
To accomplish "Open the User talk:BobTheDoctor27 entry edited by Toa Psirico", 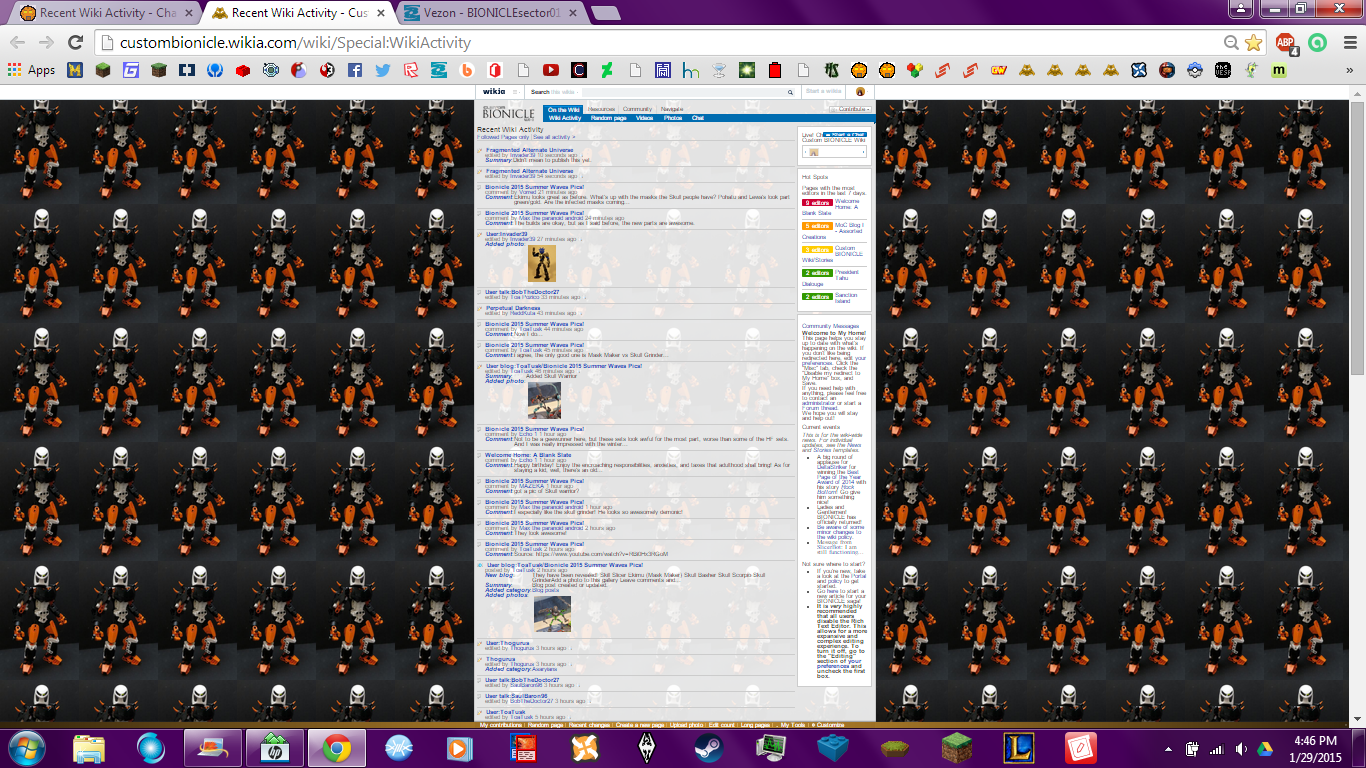I will pyautogui.click(x=522, y=292).
